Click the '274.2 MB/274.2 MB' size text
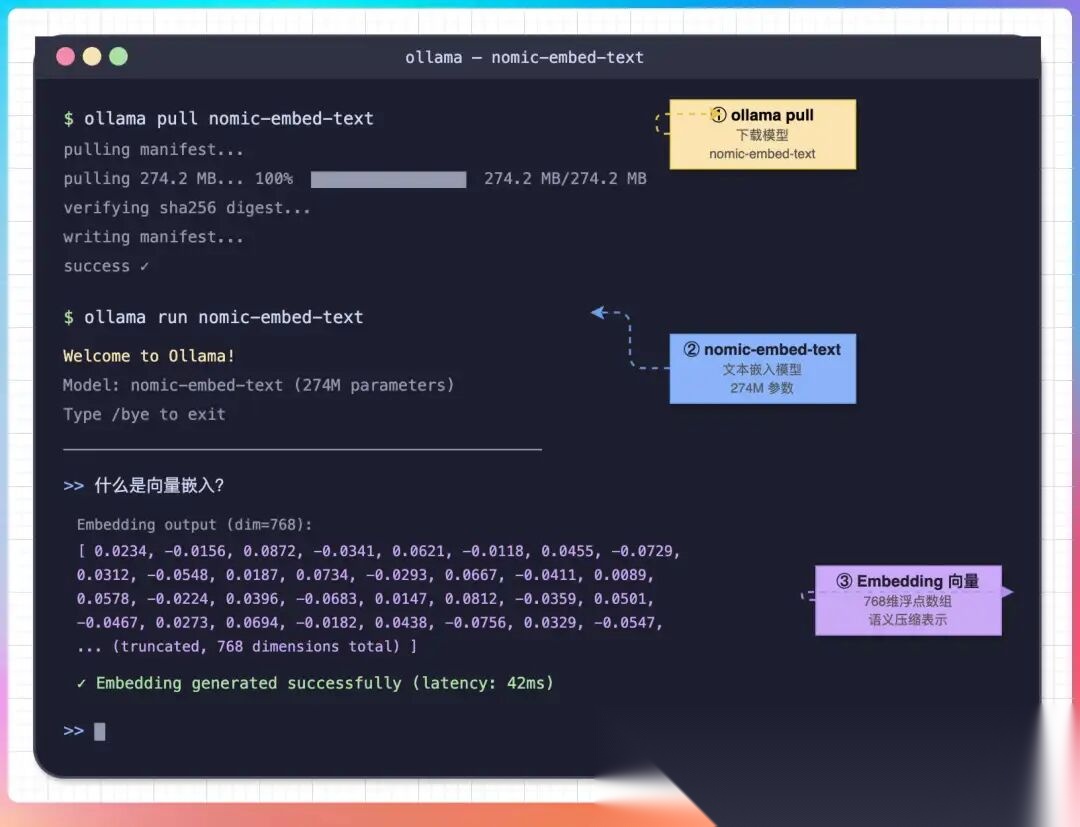The height and width of the screenshot is (827, 1080). pyautogui.click(x=565, y=179)
